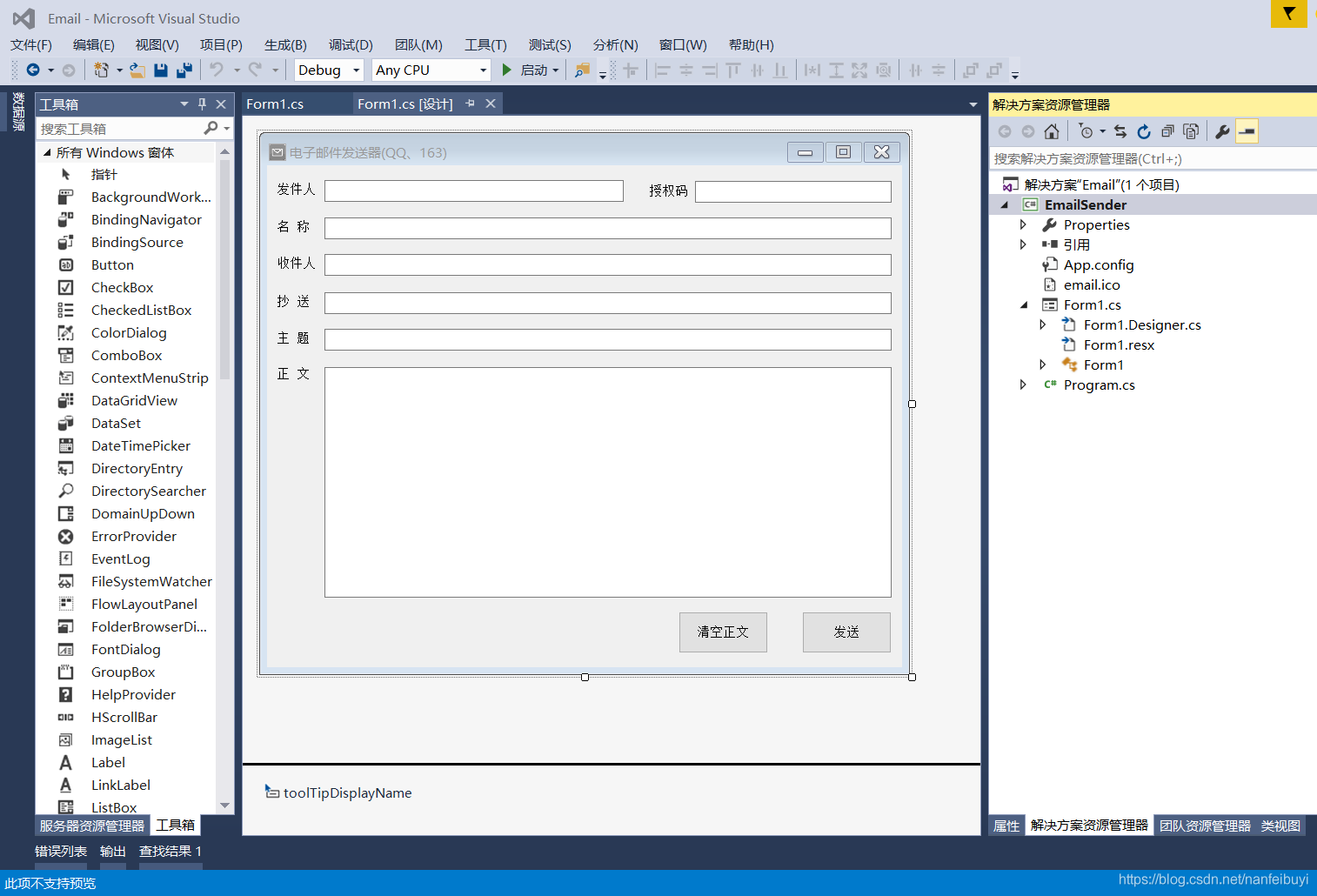Open the Debug configuration dropdown

click(x=328, y=70)
